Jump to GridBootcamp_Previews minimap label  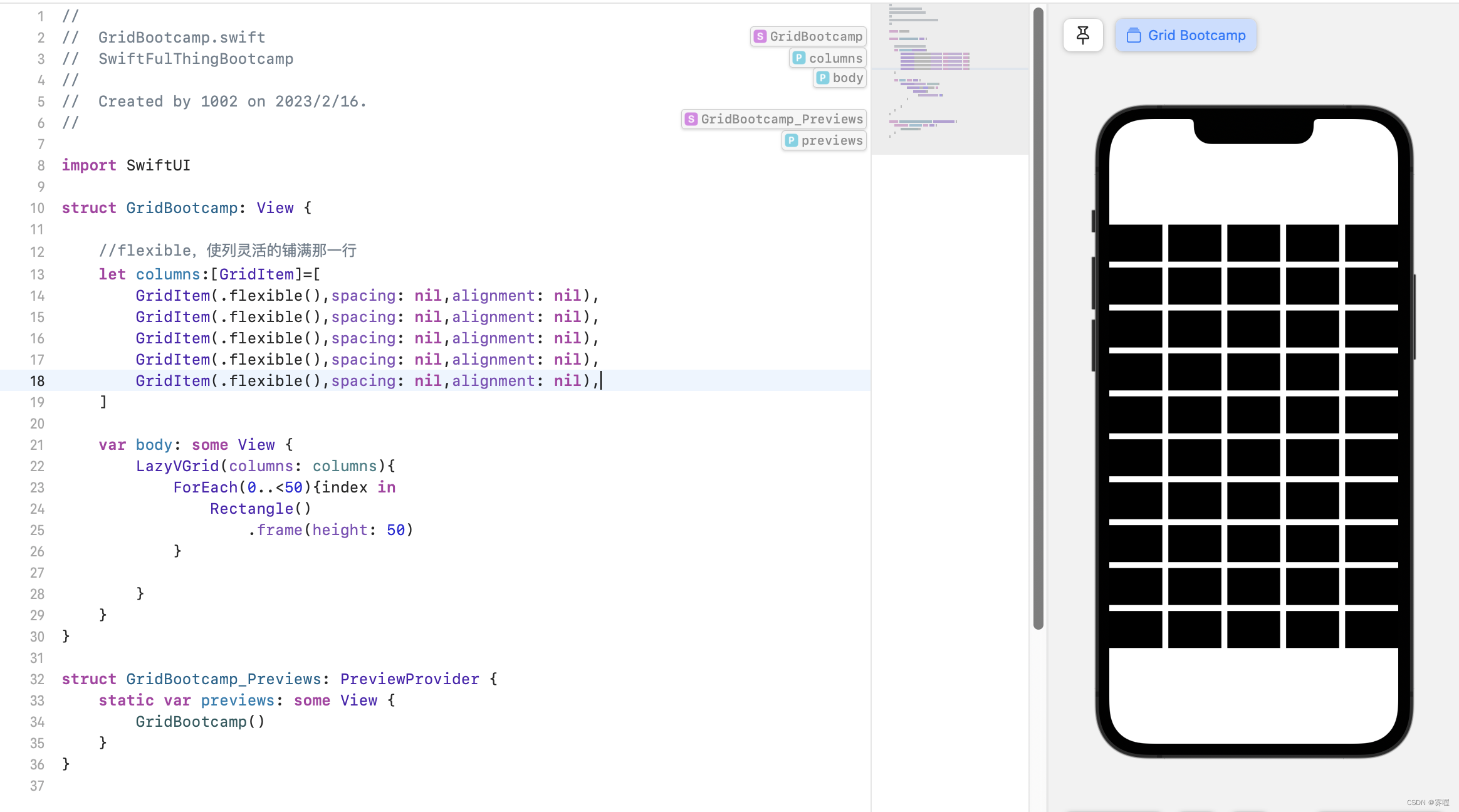(774, 119)
